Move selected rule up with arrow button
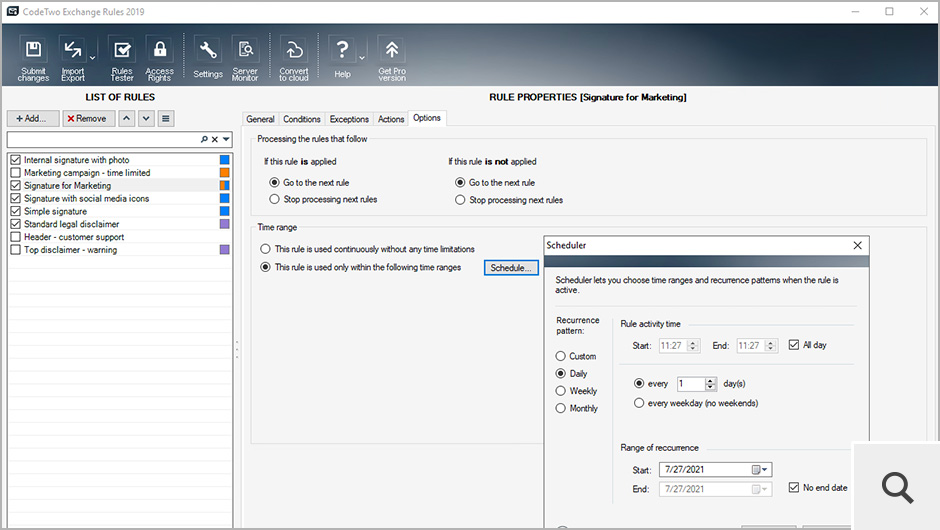This screenshot has width=940, height=530. click(x=126, y=119)
